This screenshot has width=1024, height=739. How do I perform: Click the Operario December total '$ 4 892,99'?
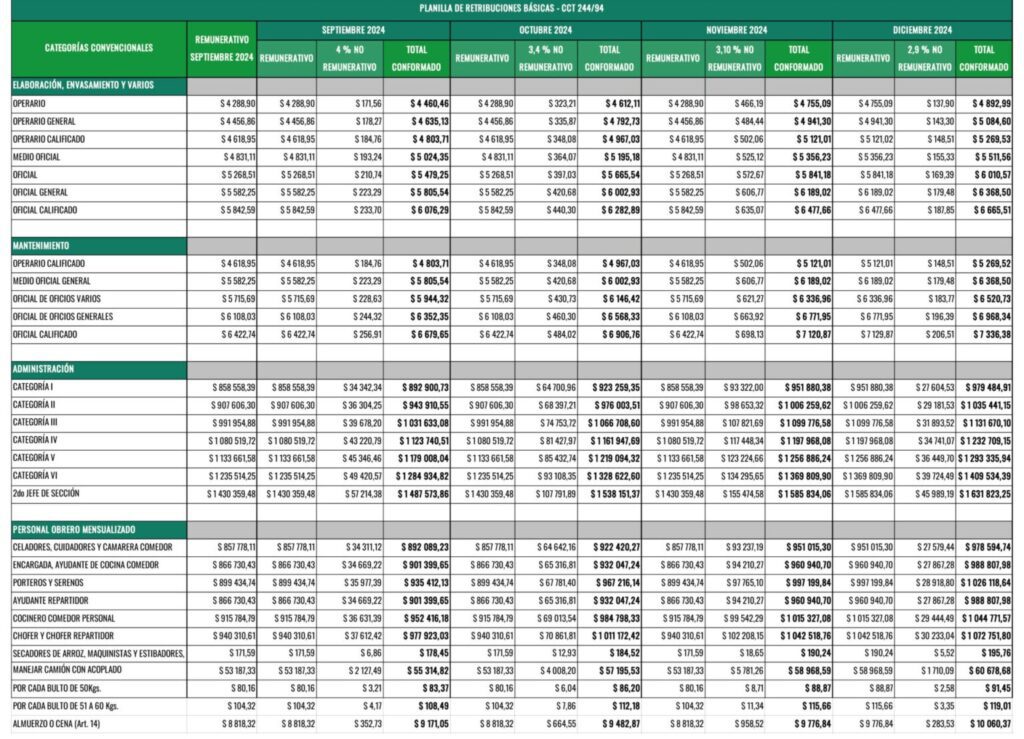[991, 104]
